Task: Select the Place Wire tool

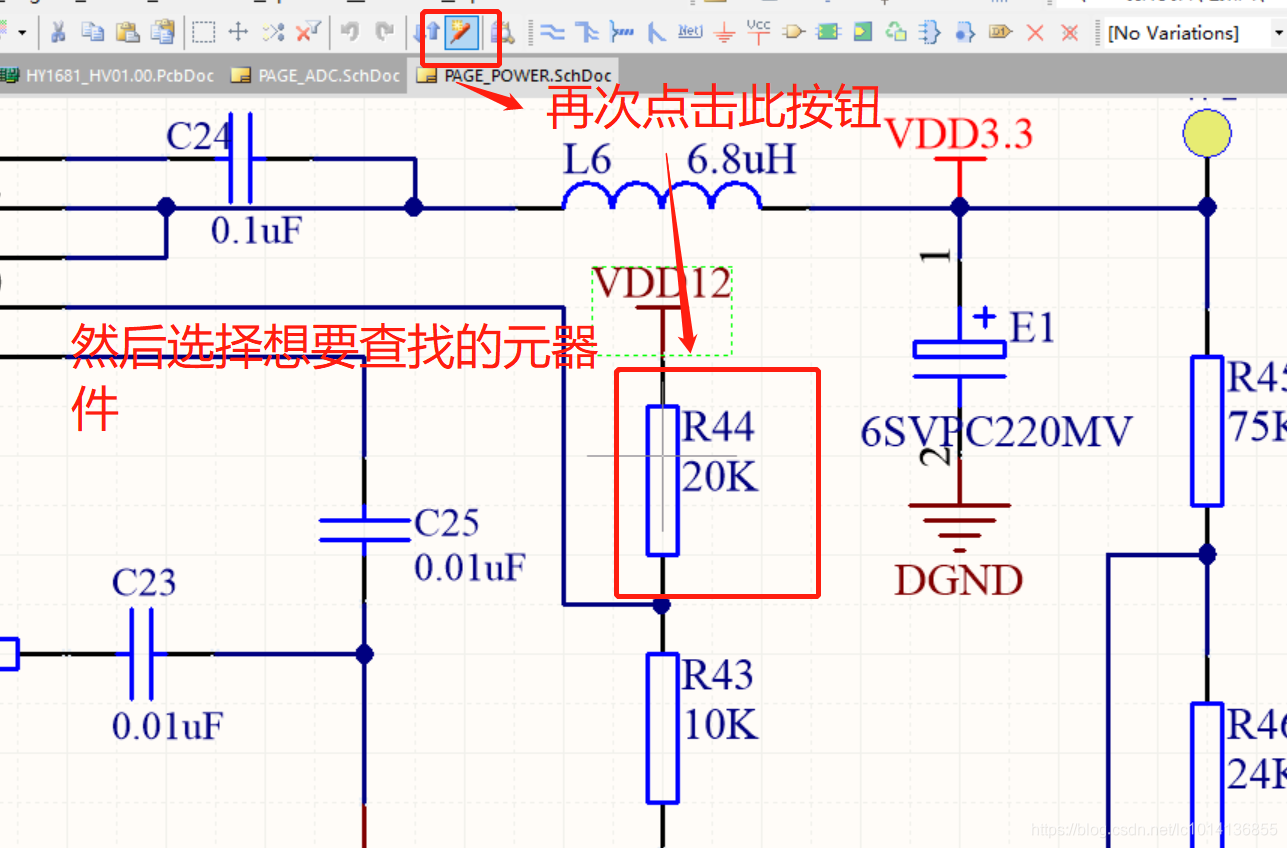Action: 552,32
